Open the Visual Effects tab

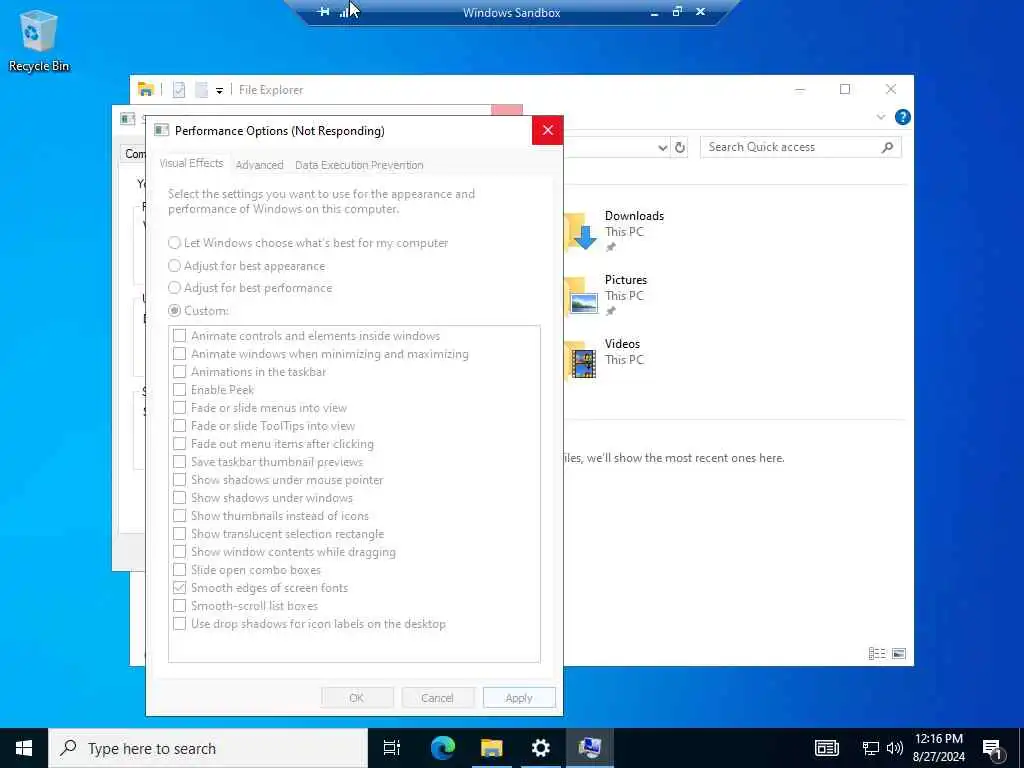pos(191,163)
